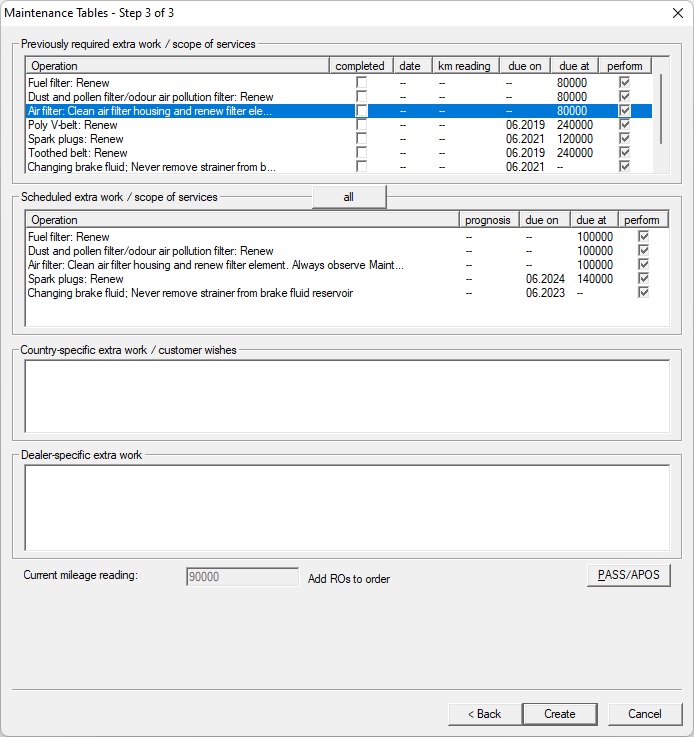This screenshot has width=694, height=737.
Task: Toggle completed checkbox for Spark plugs row
Action: click(x=361, y=139)
